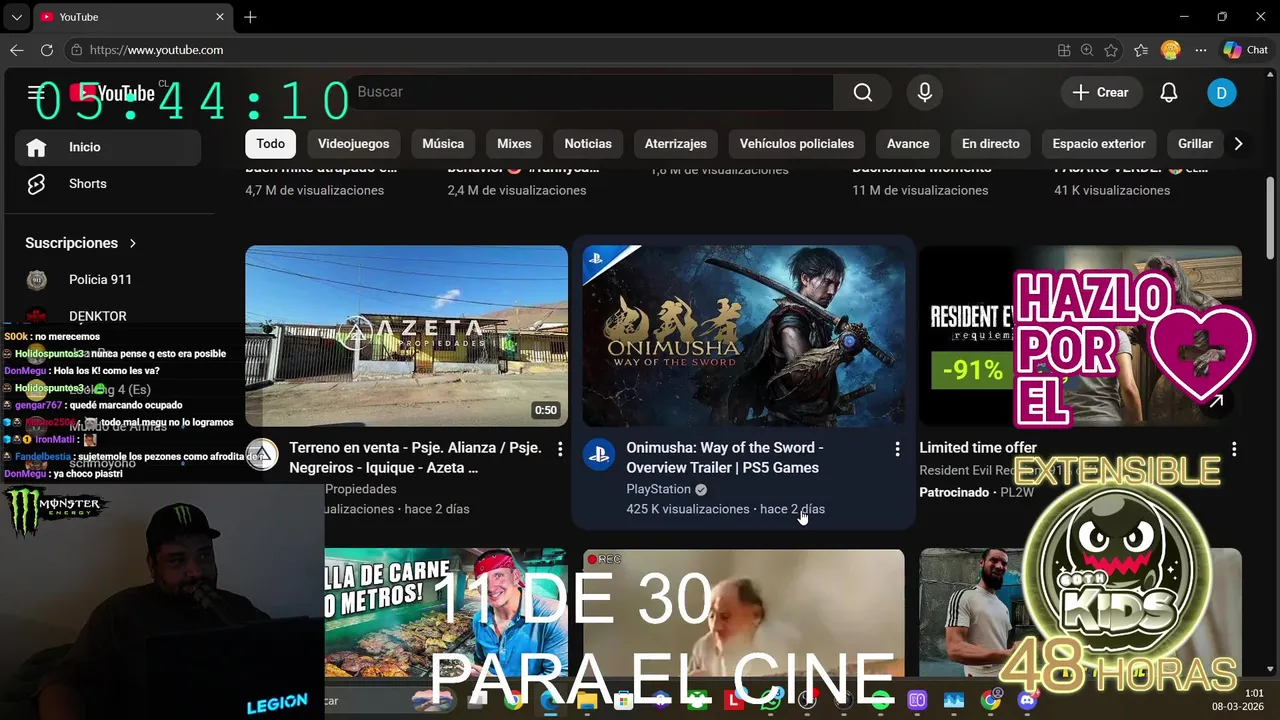Open options menu for Limited time offer ad

tap(1234, 449)
